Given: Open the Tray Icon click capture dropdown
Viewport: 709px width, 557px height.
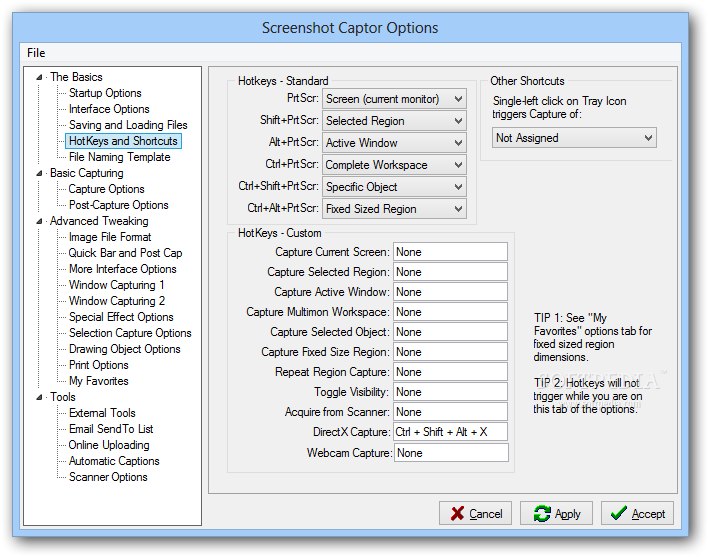Looking at the screenshot, I should pos(574,138).
